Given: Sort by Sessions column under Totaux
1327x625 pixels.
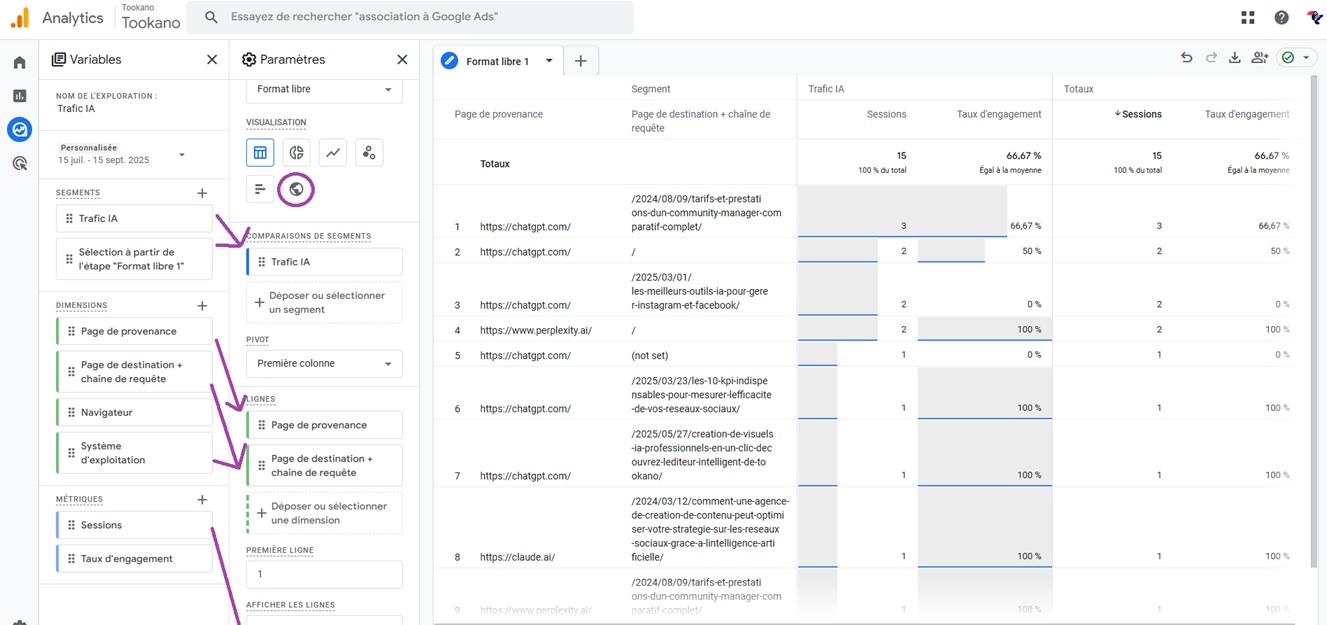Looking at the screenshot, I should pos(1140,114).
